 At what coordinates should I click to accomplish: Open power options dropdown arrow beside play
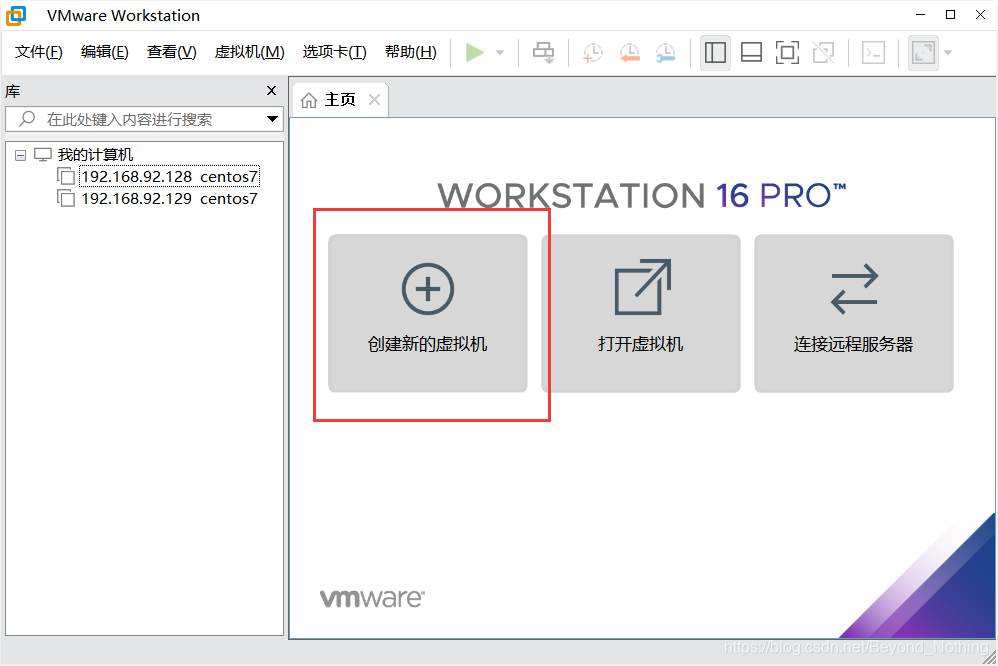(500, 53)
